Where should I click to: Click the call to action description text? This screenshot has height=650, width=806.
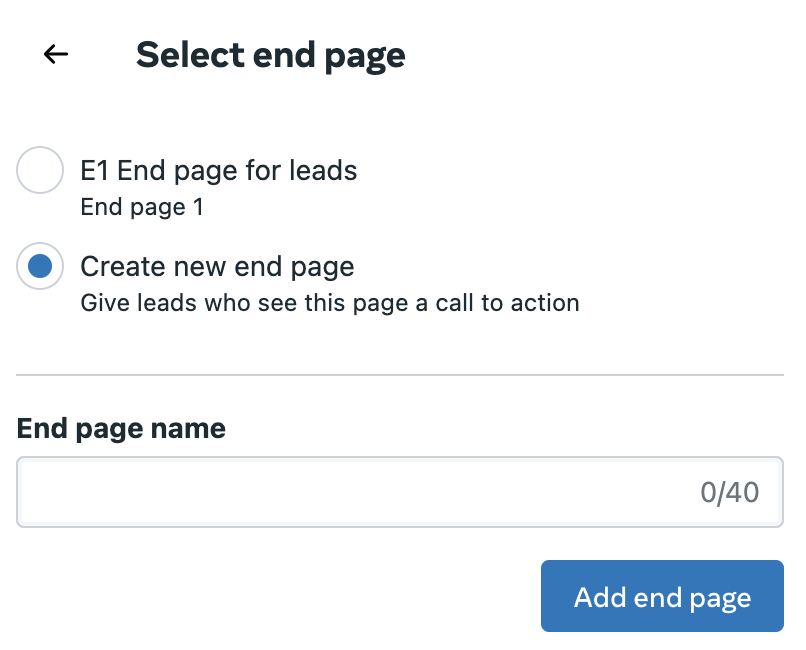point(330,303)
